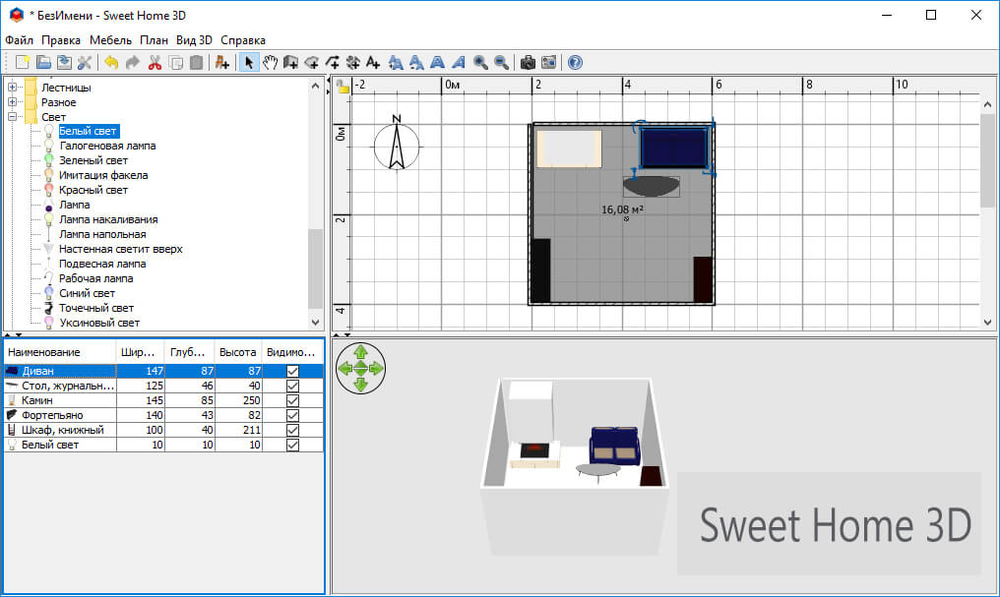Screen dimensions: 1000x597
Task: Expand the Разное category
Action: tap(13, 102)
